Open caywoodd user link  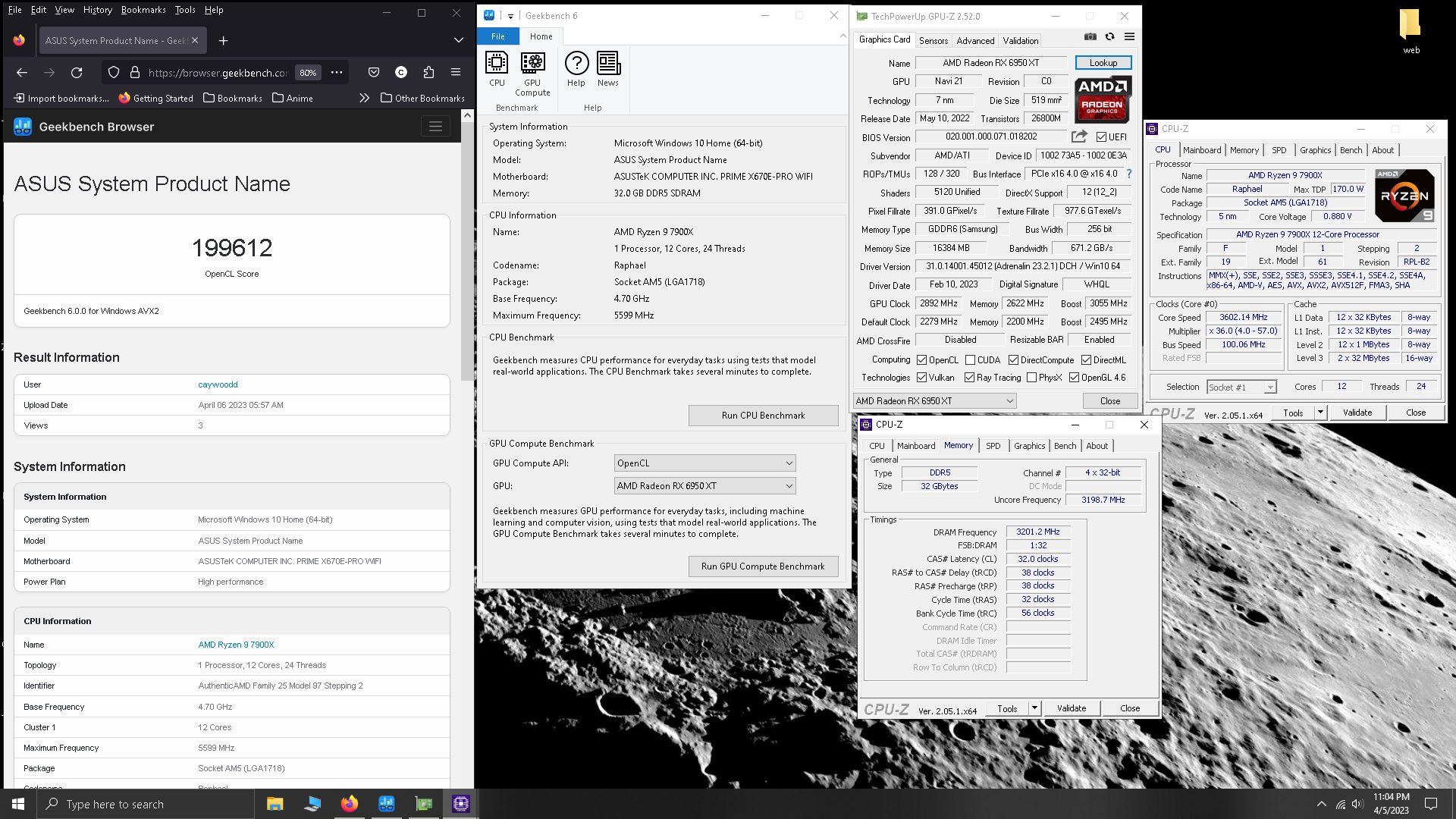218,384
